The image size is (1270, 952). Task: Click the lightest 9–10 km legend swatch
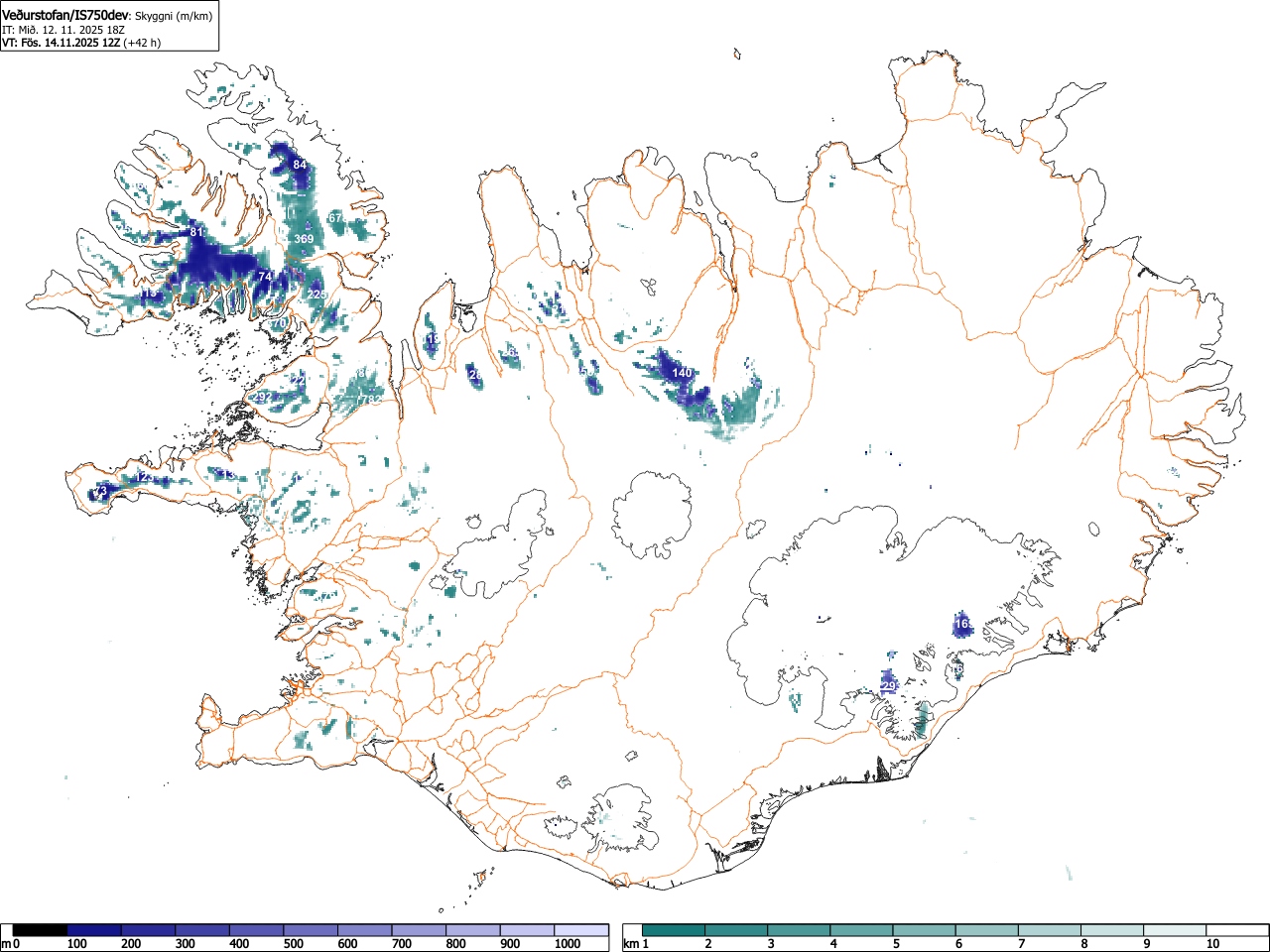coord(1176,930)
